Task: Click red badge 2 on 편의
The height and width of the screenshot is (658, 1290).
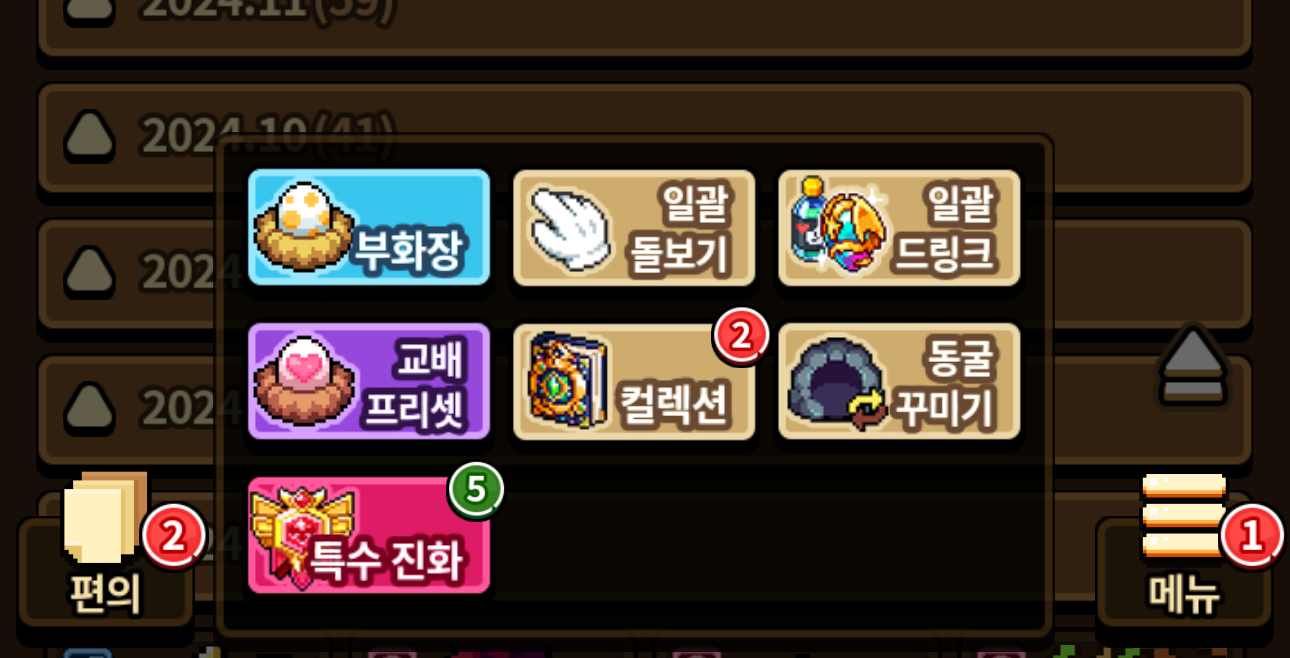Action: [174, 537]
